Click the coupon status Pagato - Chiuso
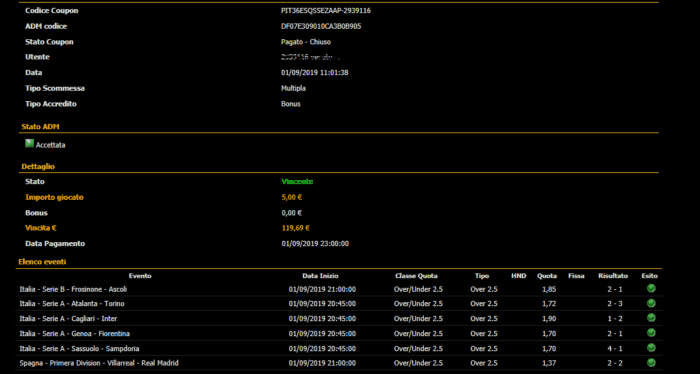700x374 pixels. [x=306, y=42]
